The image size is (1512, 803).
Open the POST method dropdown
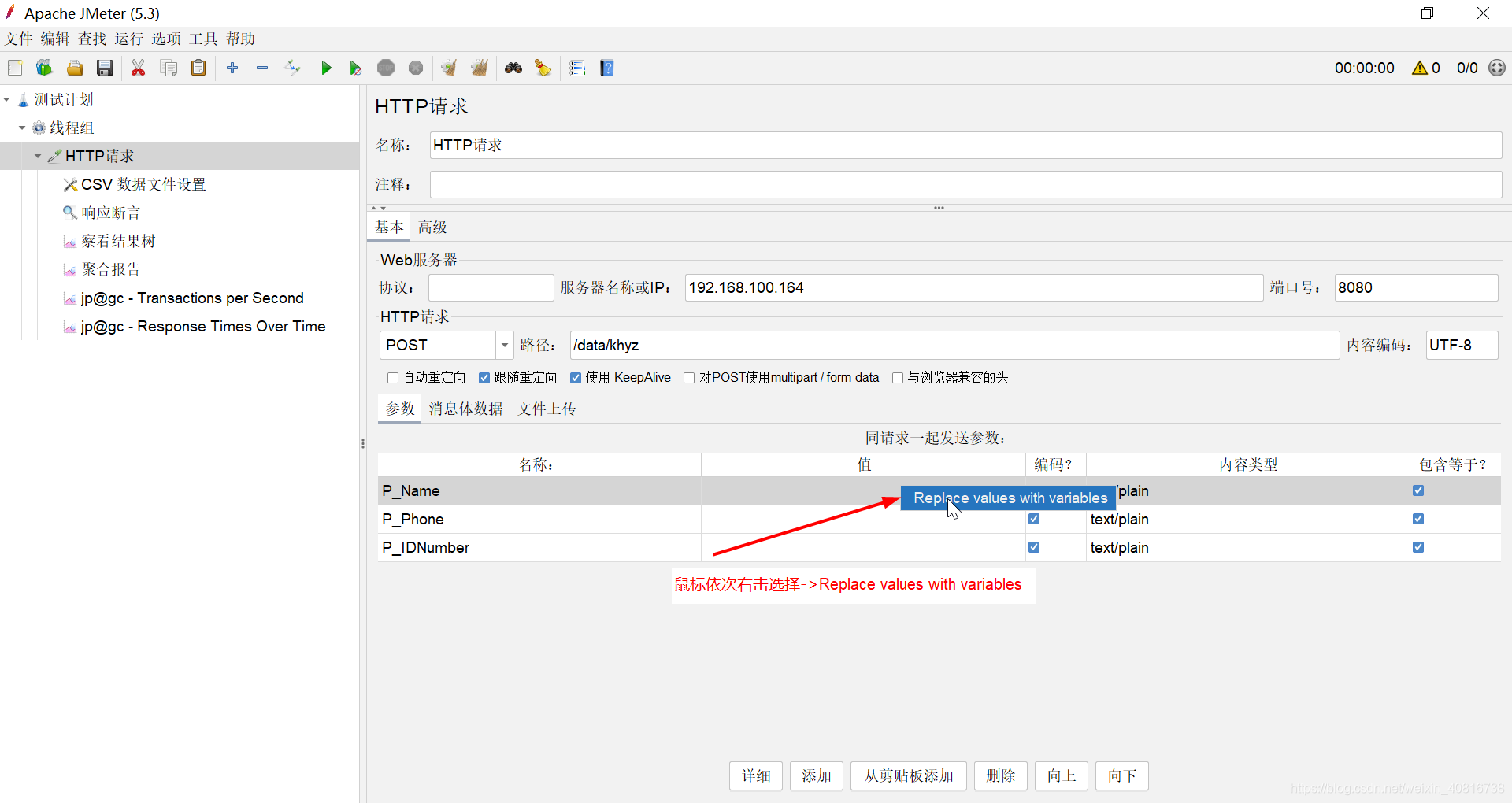(505, 345)
